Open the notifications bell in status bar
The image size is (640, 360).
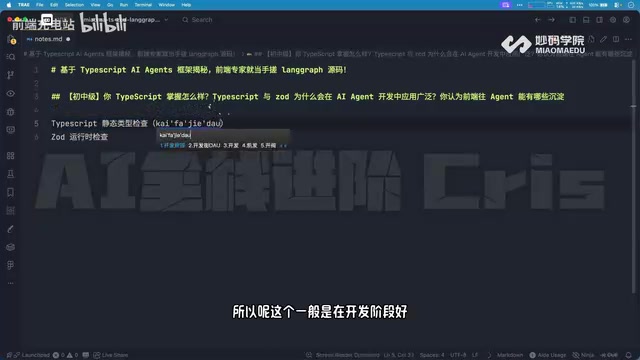(629, 355)
